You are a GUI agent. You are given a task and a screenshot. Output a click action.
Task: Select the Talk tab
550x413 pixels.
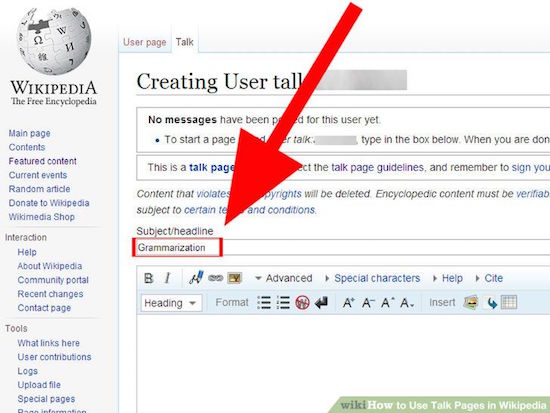pos(185,42)
